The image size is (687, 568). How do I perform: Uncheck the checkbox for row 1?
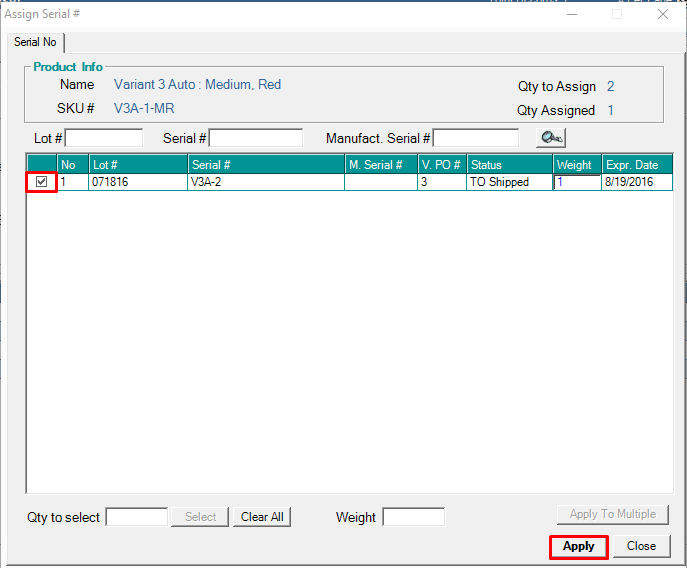41,182
